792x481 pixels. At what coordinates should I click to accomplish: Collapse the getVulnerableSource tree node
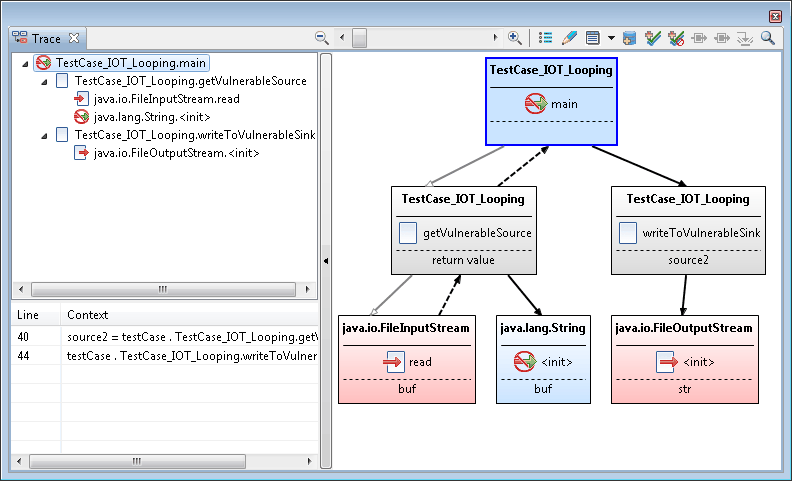(44, 81)
